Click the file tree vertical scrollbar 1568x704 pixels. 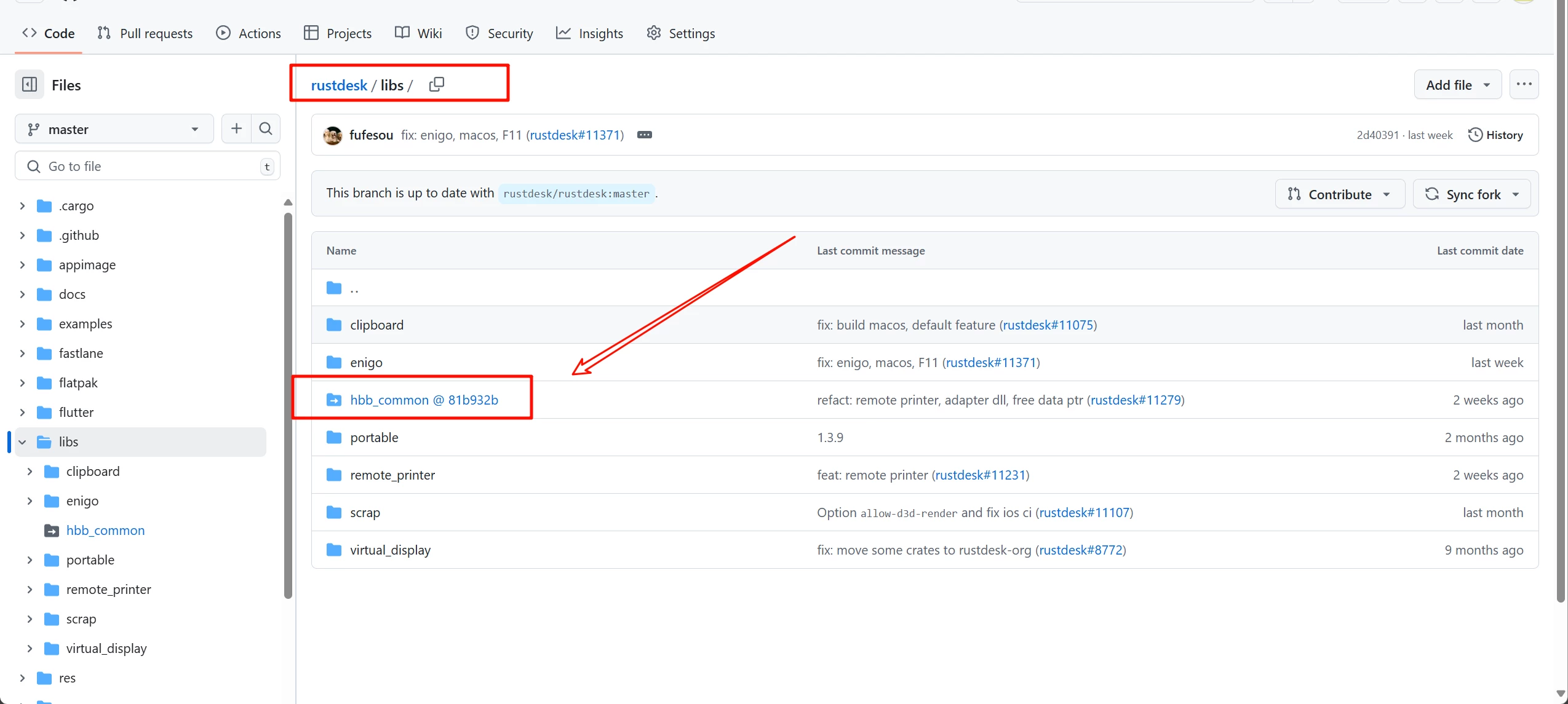288,406
